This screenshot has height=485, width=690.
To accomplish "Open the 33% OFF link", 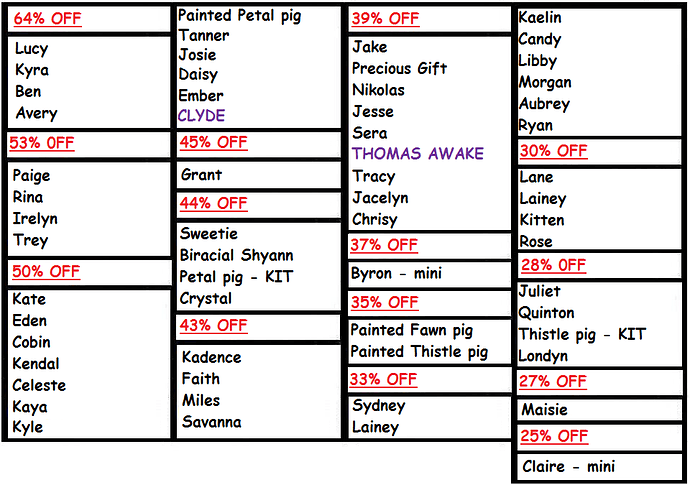I will coord(383,379).
